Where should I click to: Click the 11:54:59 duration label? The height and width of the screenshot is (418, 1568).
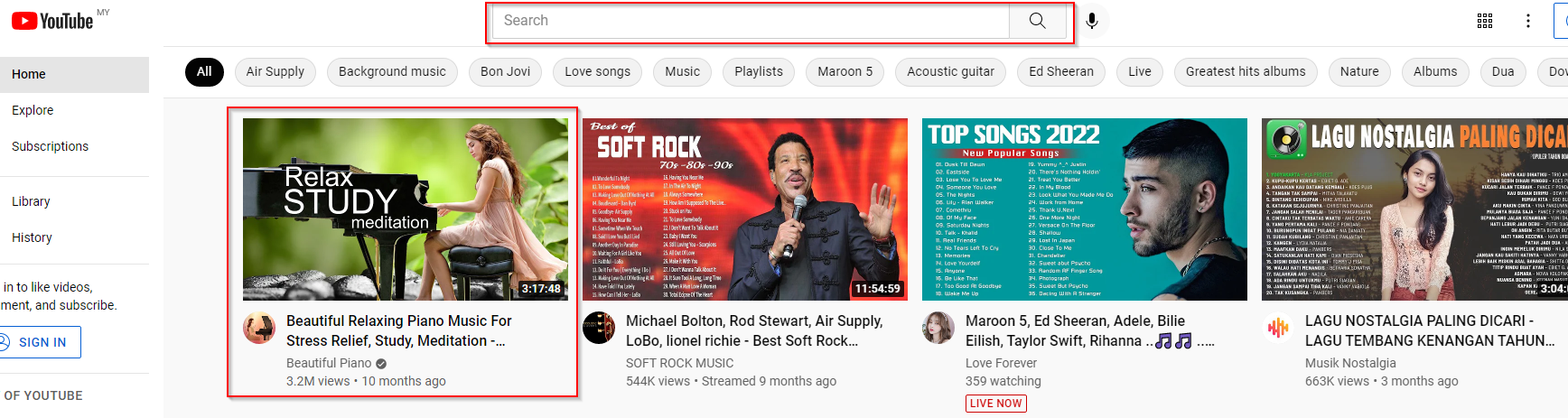[x=878, y=289]
